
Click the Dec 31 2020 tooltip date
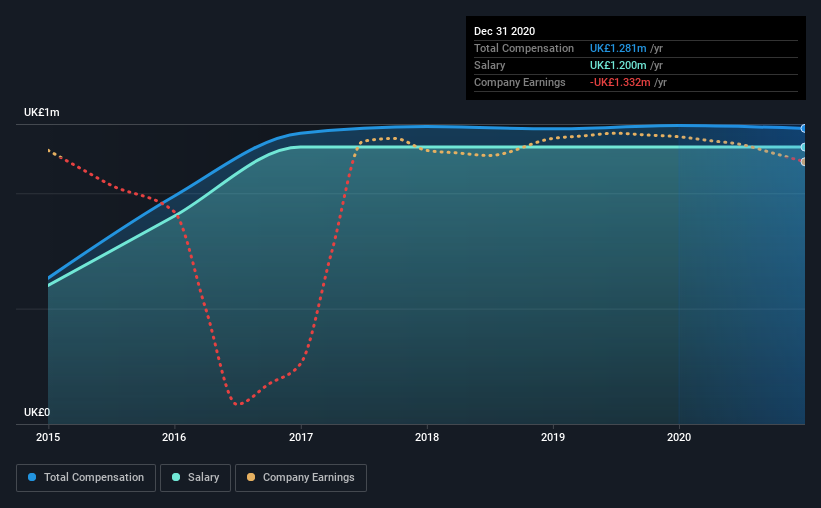pos(504,31)
